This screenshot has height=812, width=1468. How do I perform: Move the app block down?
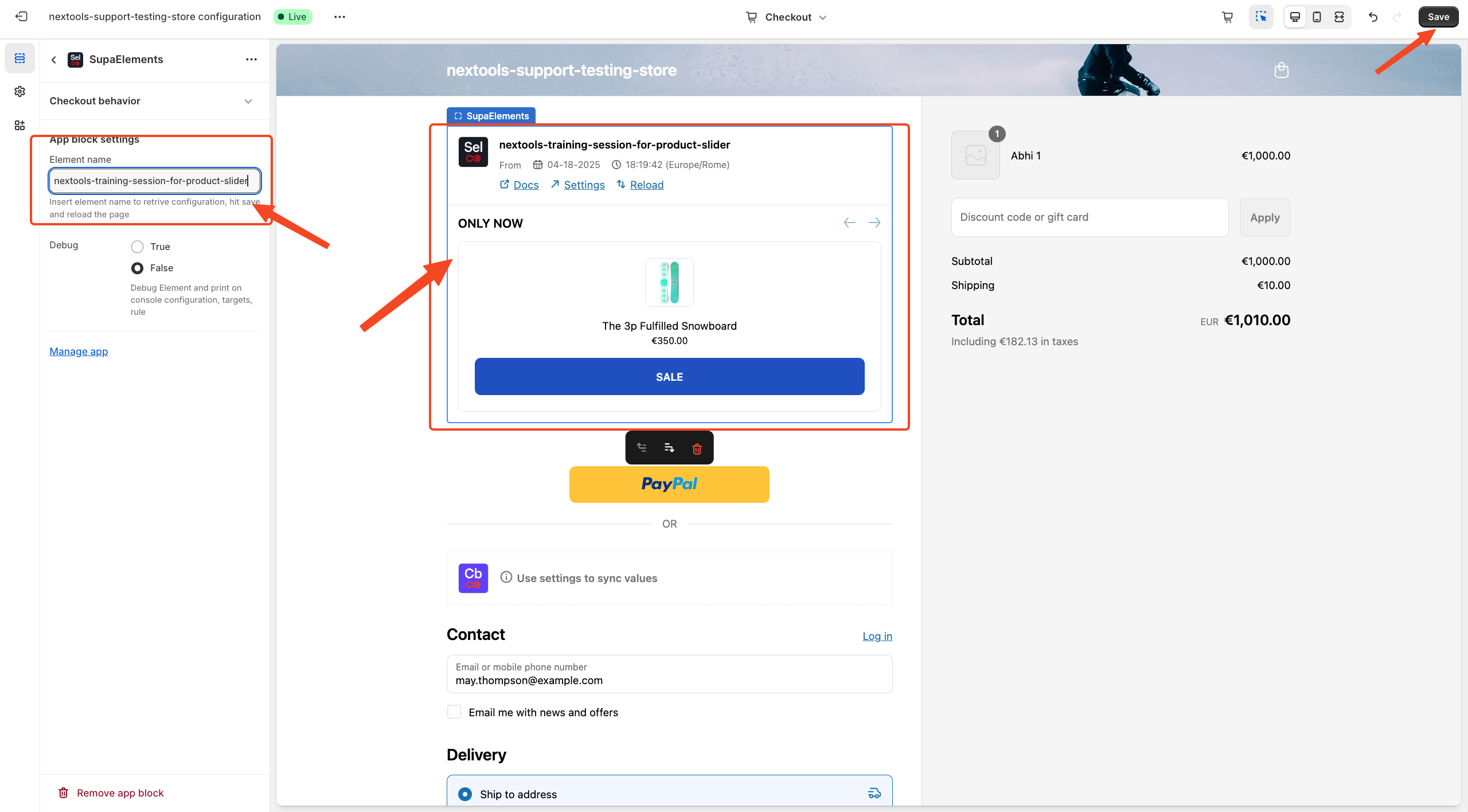point(669,448)
